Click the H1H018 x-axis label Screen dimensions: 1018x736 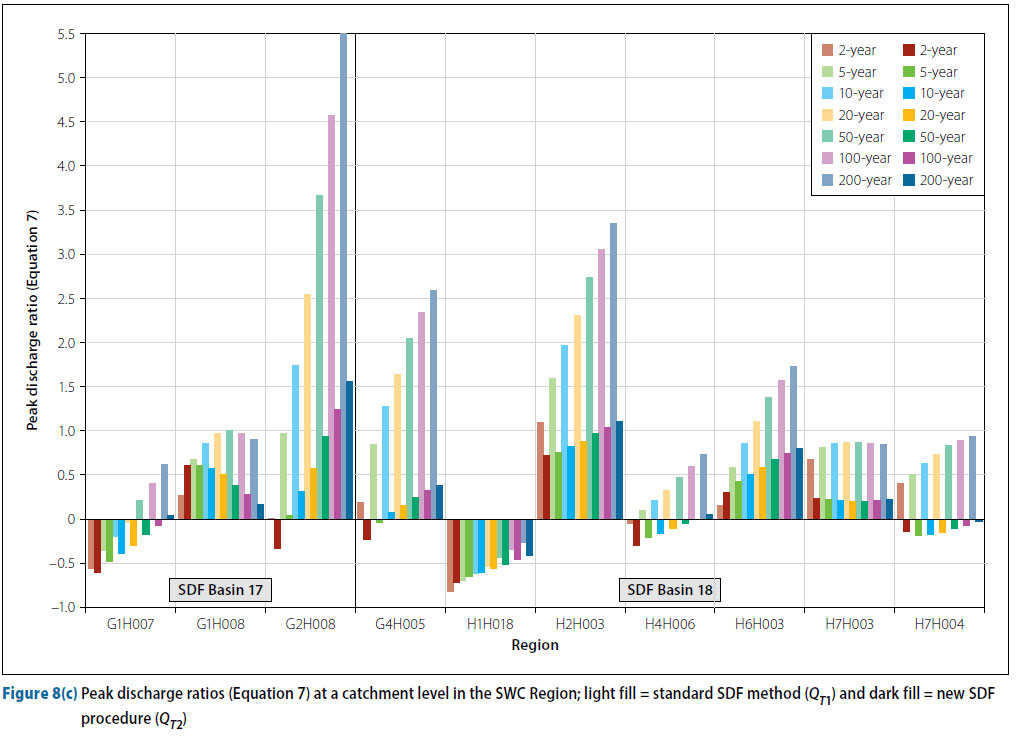point(489,624)
